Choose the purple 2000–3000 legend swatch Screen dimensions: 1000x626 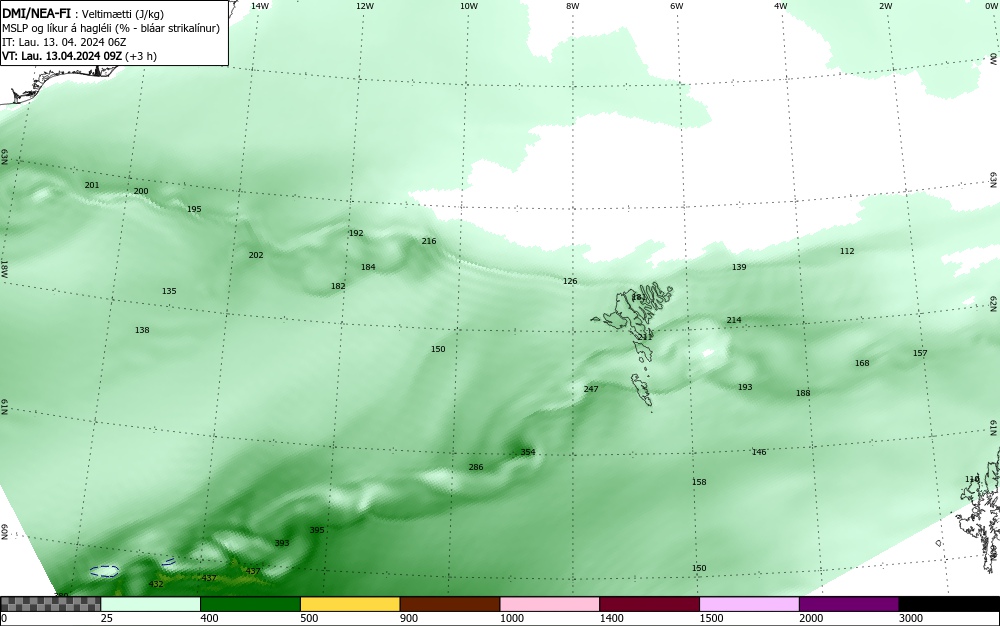(849, 604)
